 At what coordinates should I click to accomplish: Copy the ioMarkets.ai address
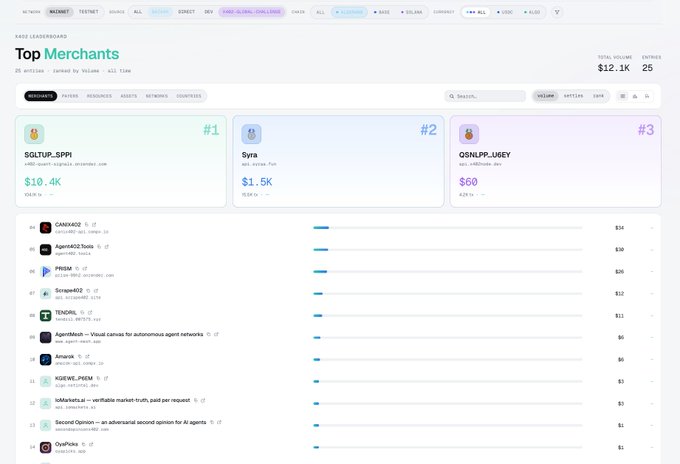(x=196, y=400)
